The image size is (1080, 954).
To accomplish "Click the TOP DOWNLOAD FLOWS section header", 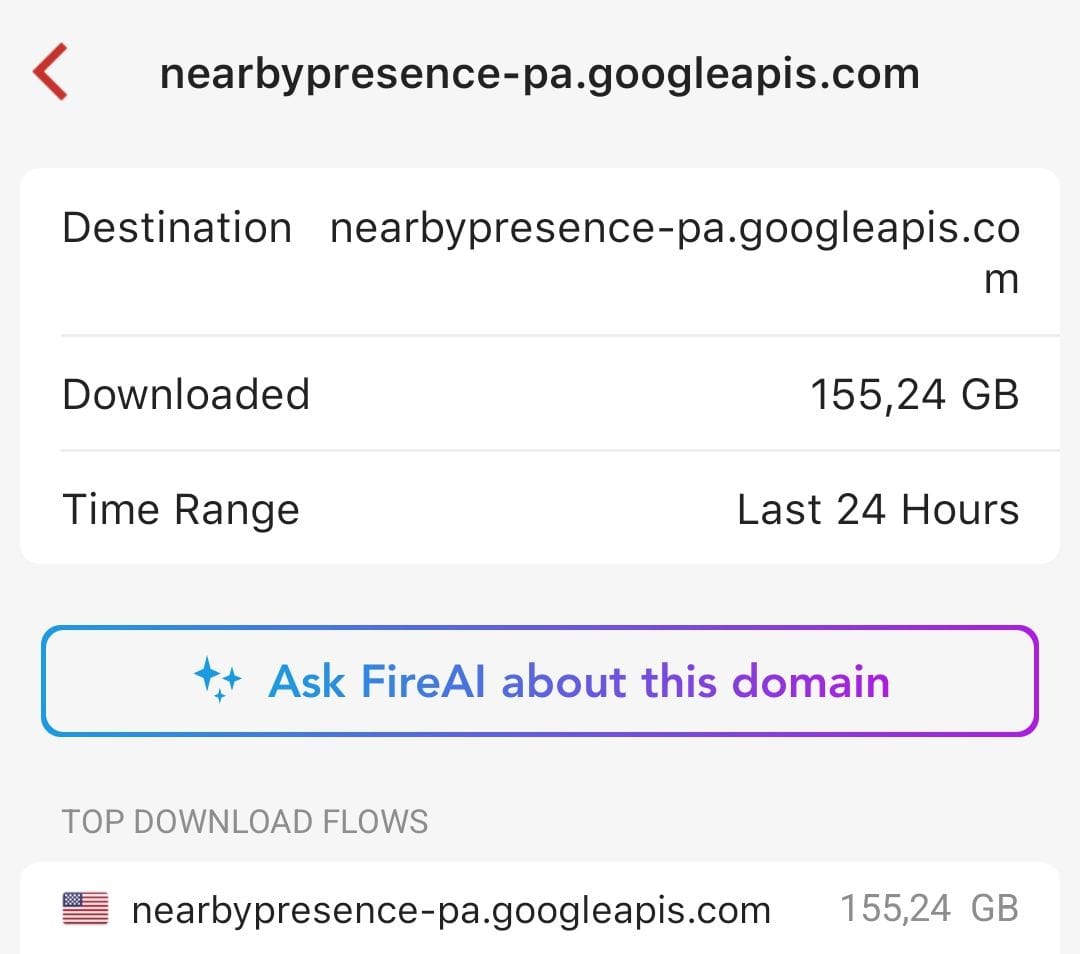I will click(245, 822).
